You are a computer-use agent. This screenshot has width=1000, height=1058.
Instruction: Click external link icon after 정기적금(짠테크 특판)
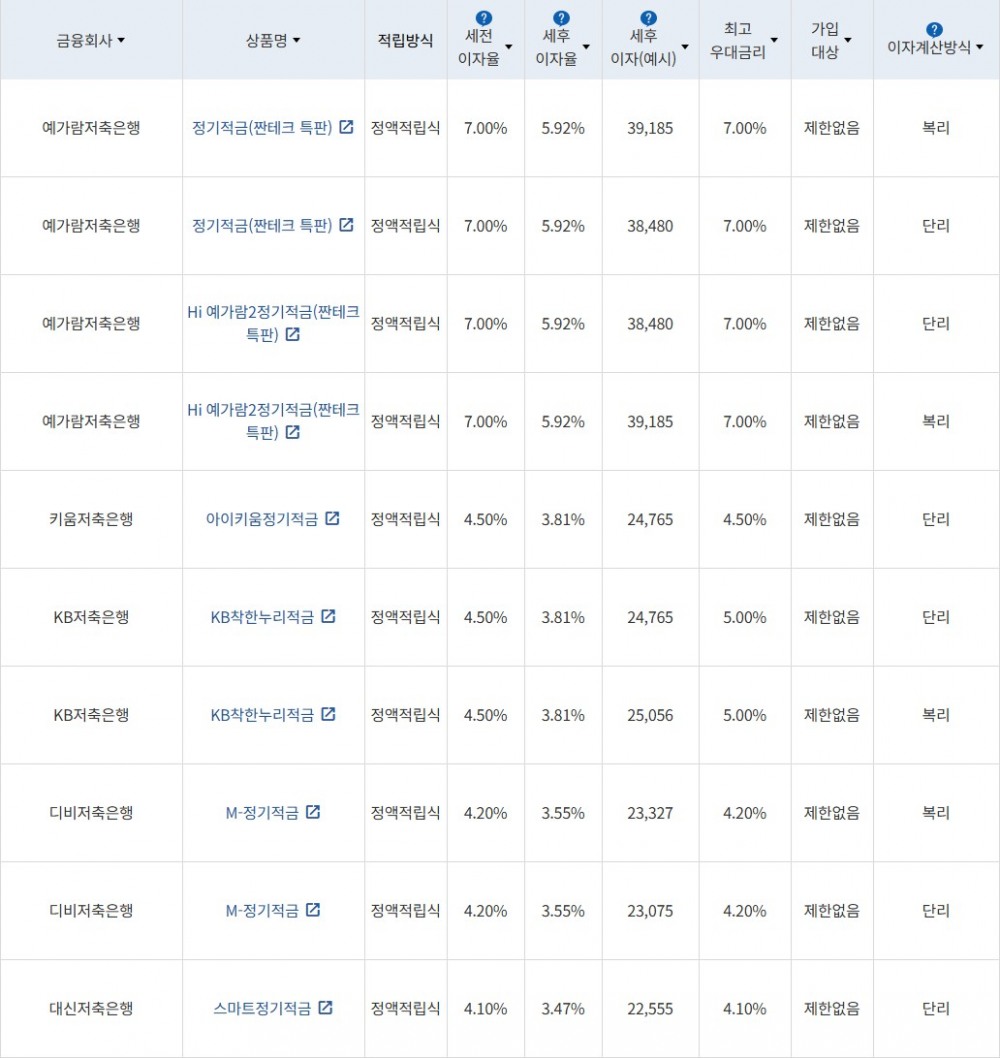[345, 127]
